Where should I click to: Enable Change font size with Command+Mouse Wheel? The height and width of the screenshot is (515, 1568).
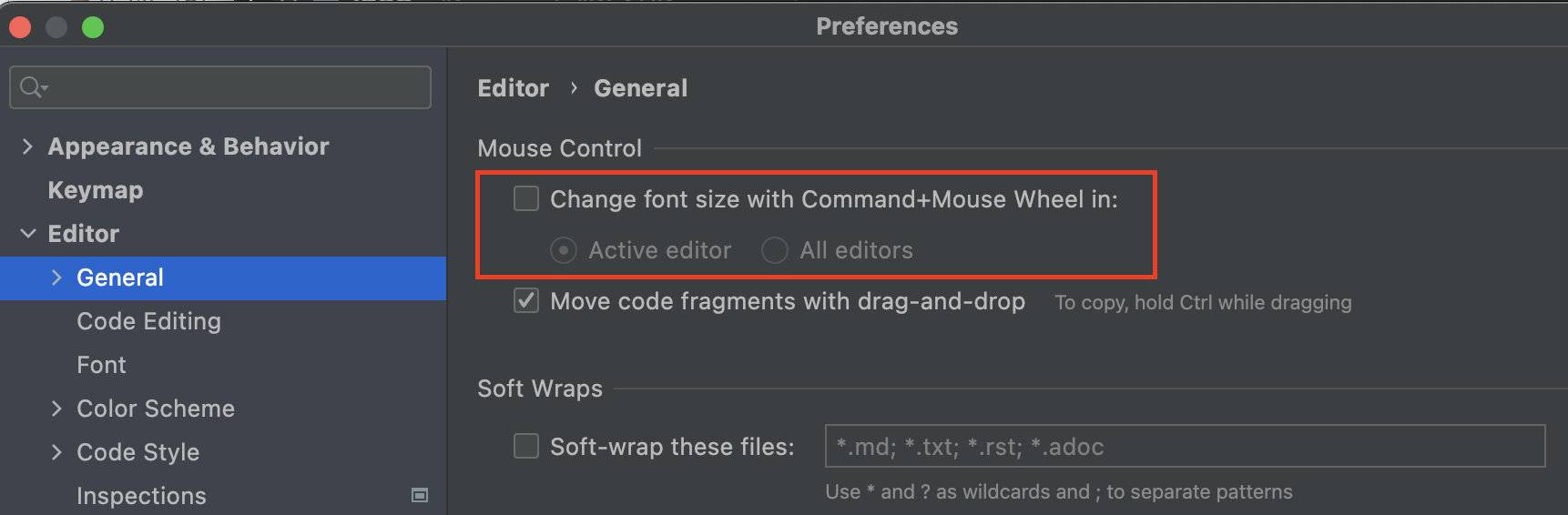526,198
